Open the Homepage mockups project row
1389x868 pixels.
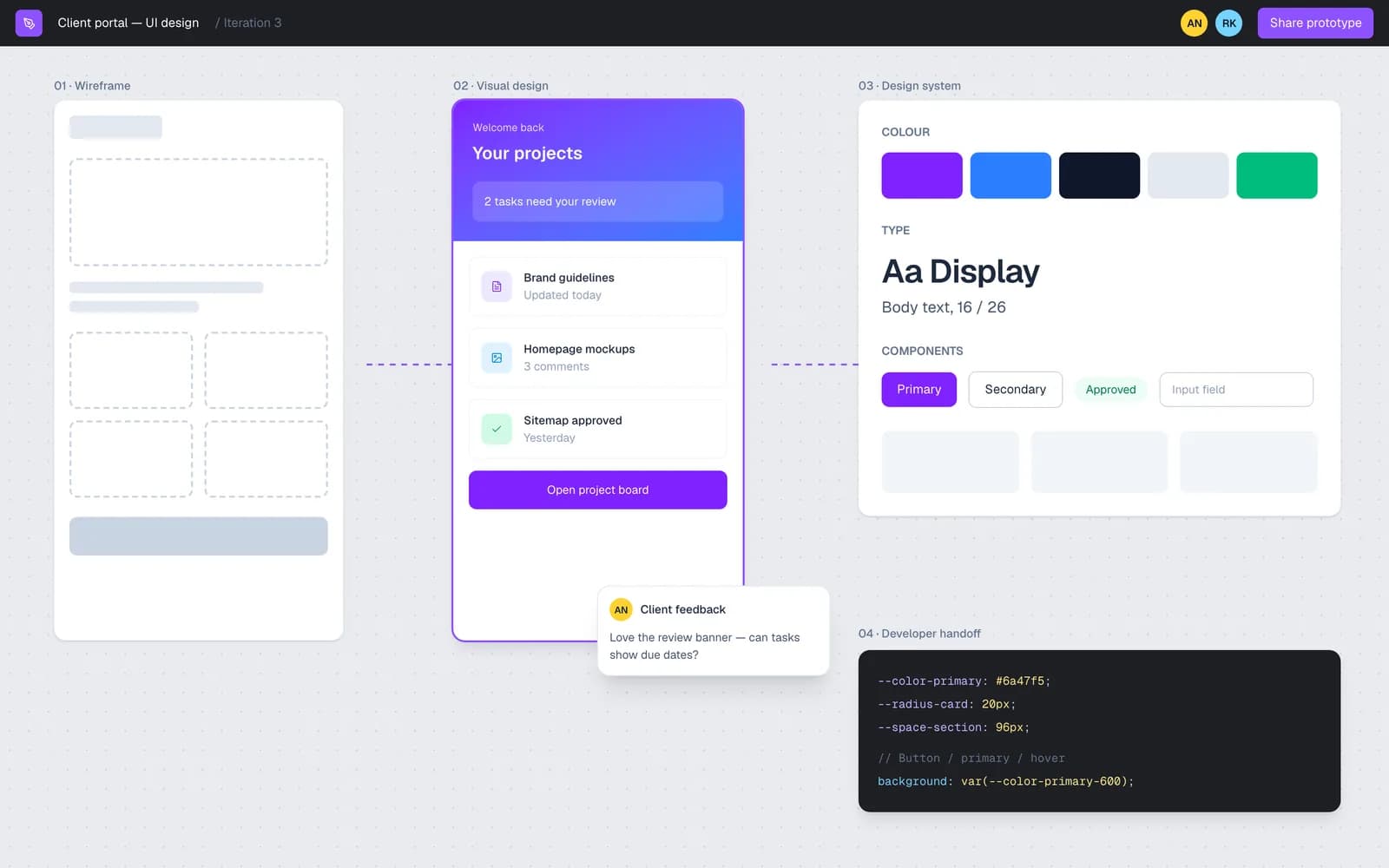point(597,358)
